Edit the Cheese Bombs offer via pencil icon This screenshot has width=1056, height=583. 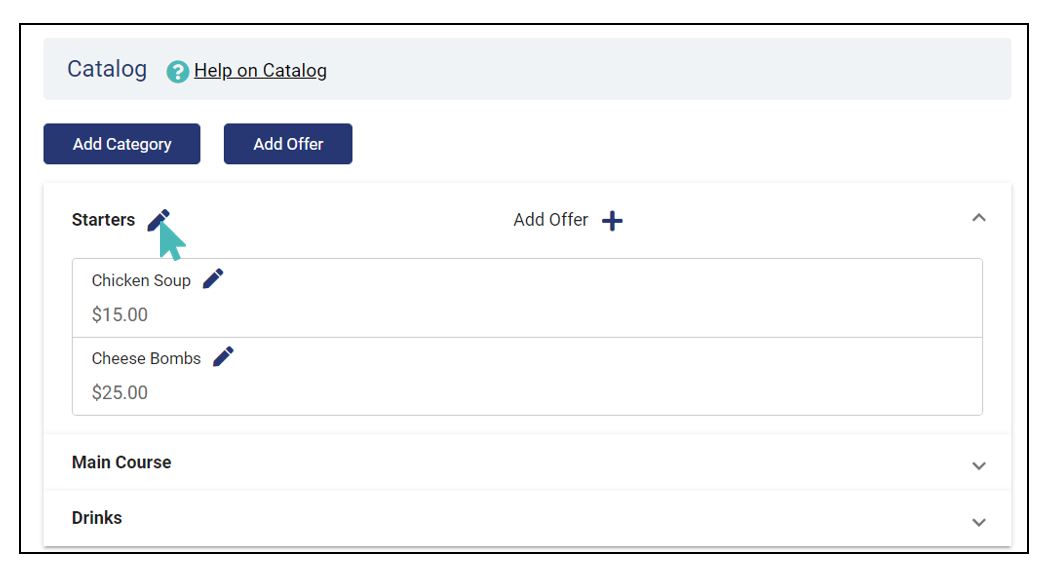pos(223,357)
